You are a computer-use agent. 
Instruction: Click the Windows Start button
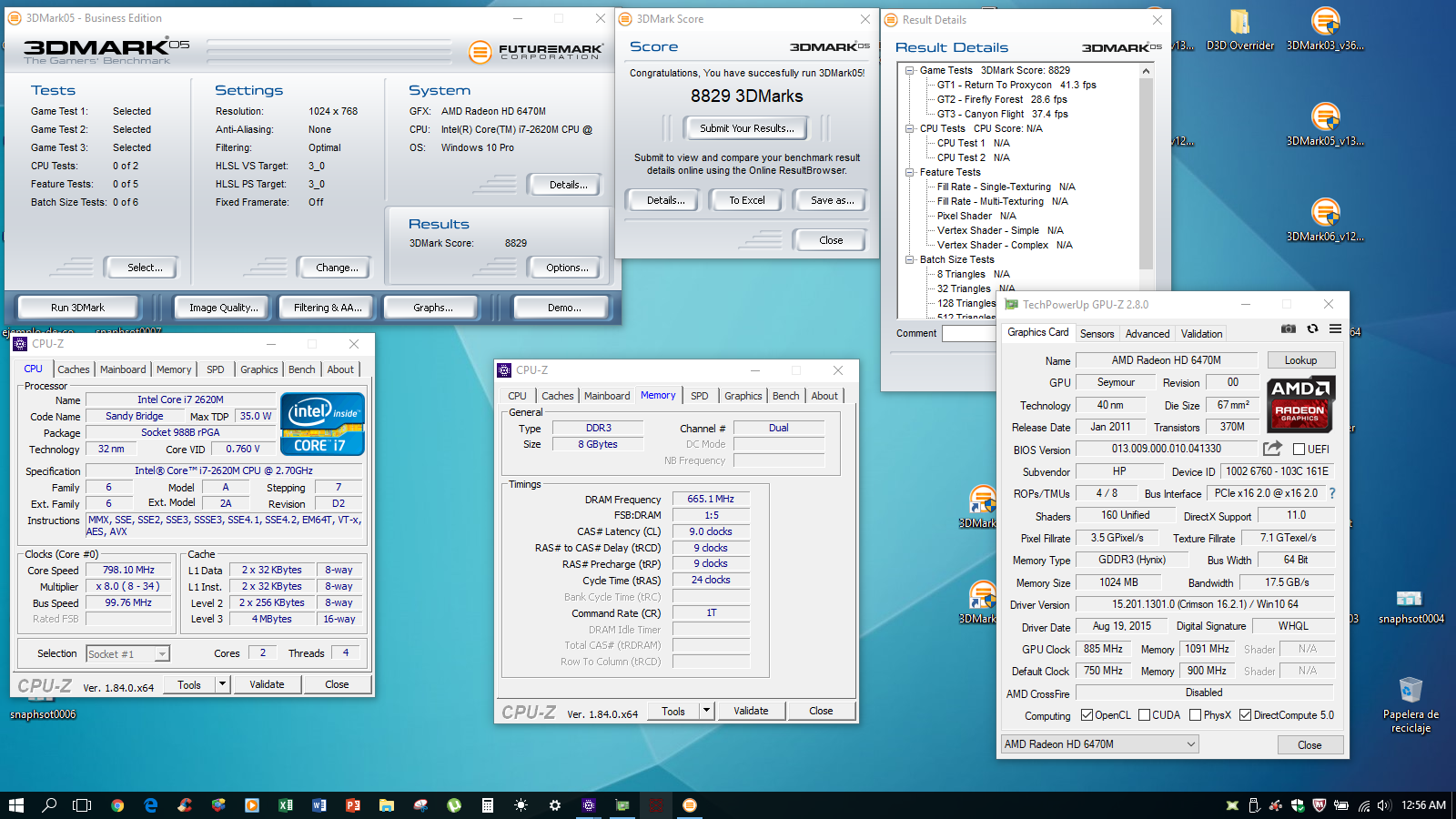pyautogui.click(x=15, y=805)
